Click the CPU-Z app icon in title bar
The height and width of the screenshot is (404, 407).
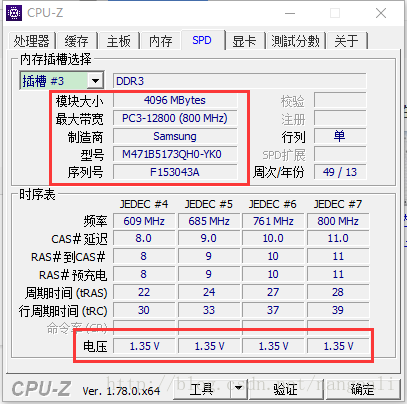[x=14, y=13]
